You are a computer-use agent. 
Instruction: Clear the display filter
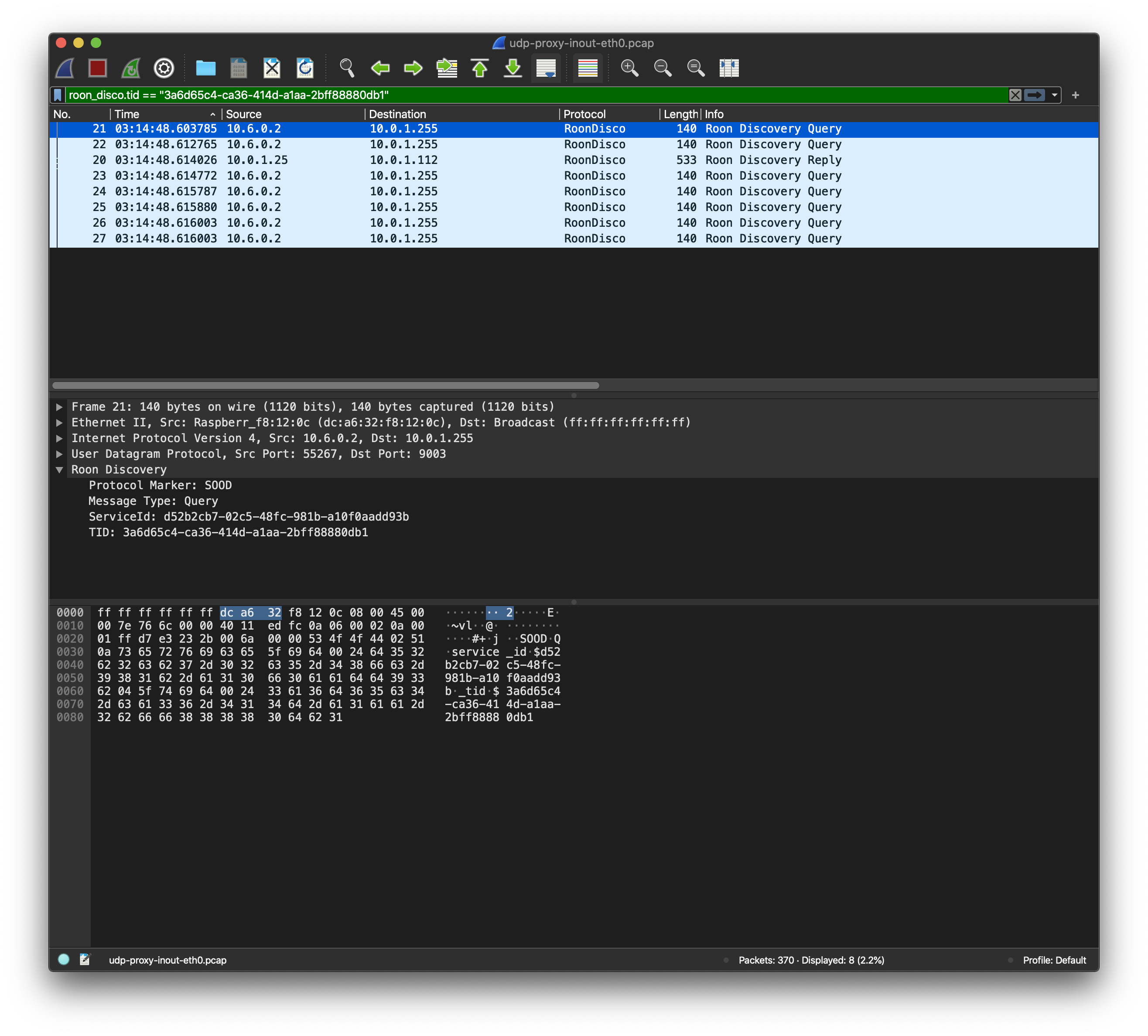point(1015,95)
